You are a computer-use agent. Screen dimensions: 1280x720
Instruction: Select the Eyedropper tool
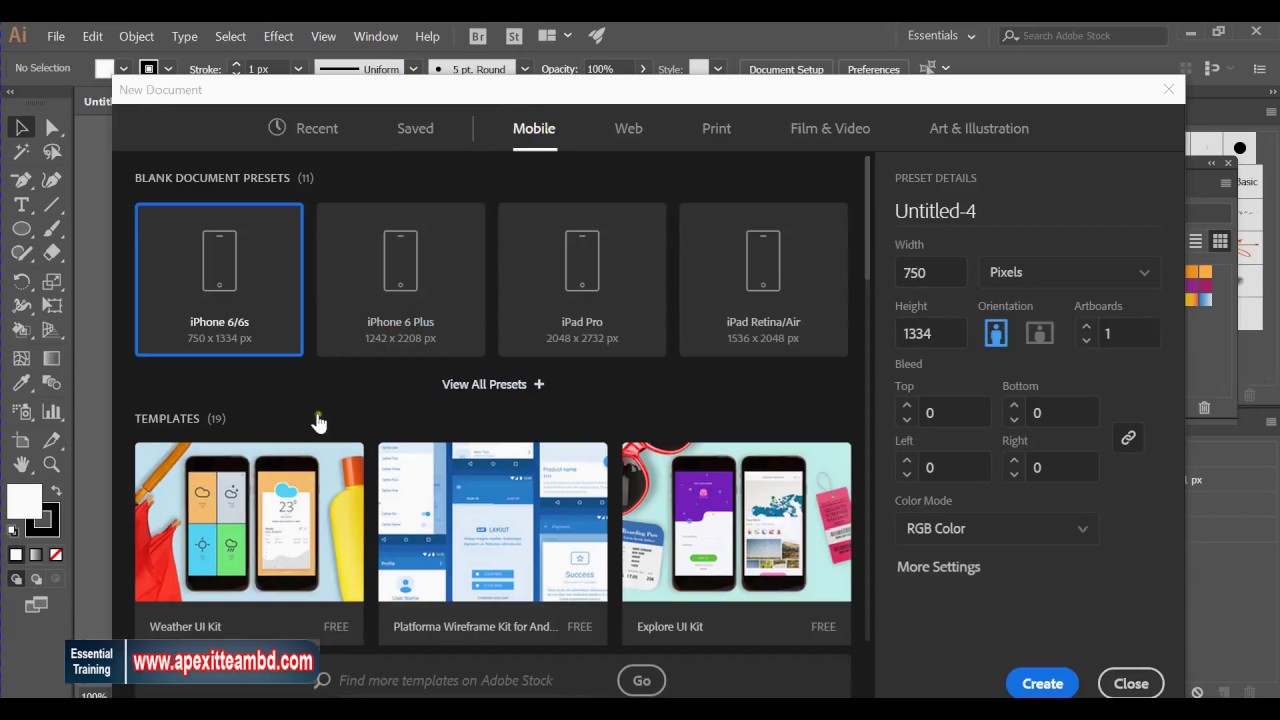[x=21, y=384]
